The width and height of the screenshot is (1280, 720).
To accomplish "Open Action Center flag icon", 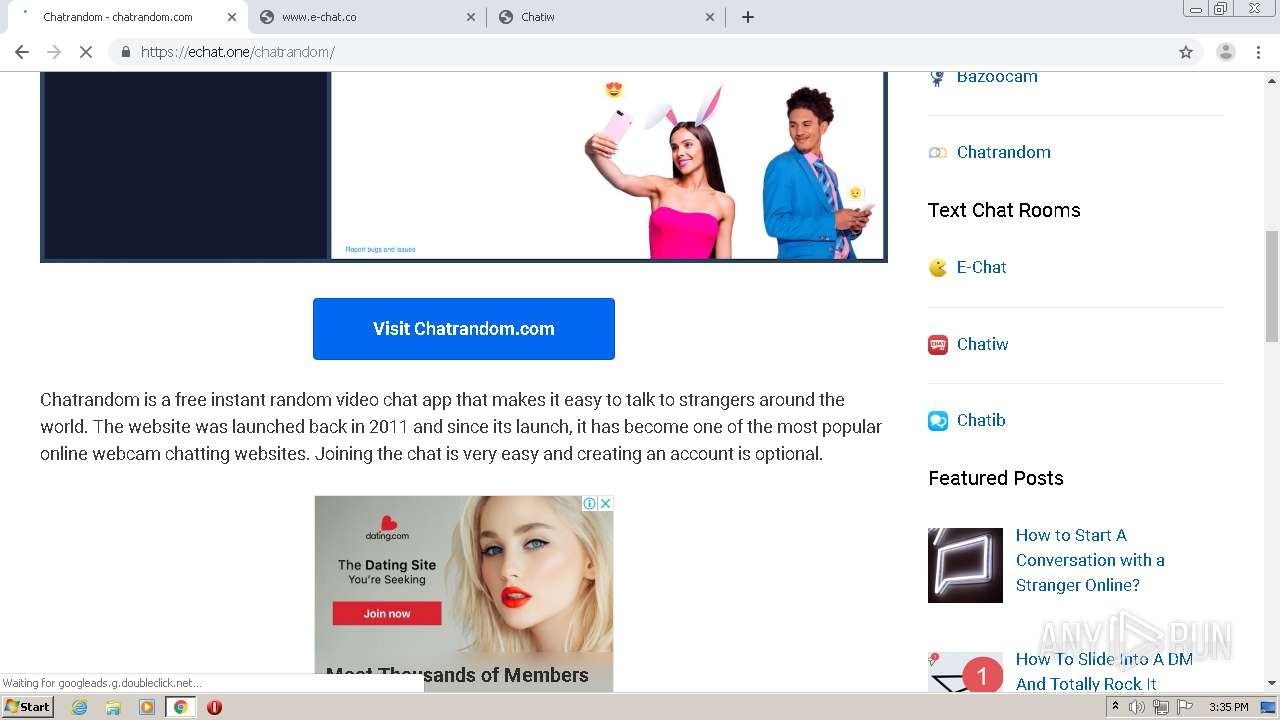I will [x=1185, y=707].
